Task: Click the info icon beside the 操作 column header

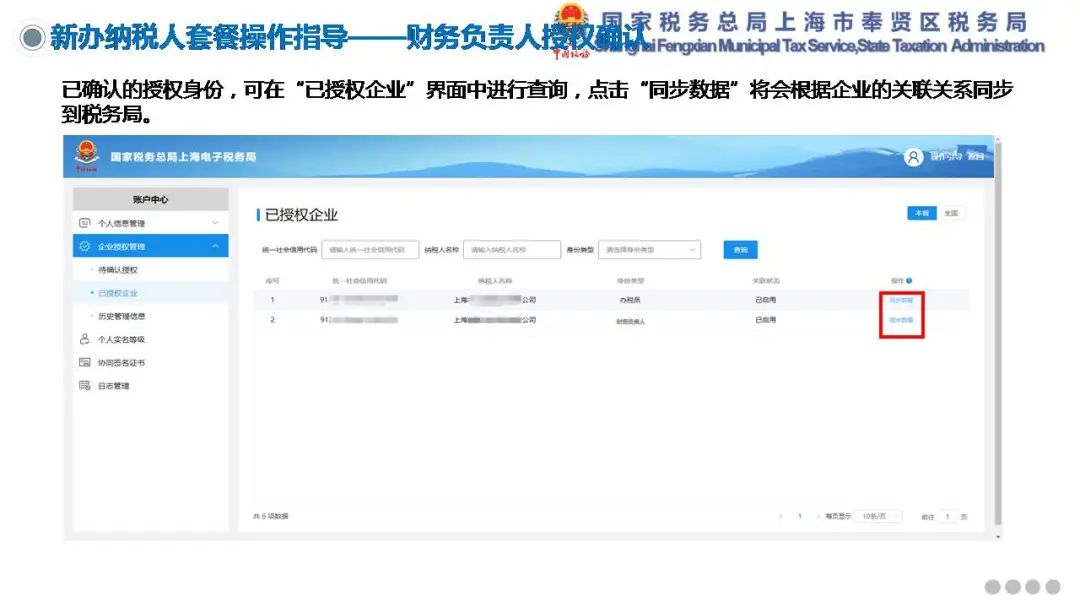Action: [x=909, y=281]
